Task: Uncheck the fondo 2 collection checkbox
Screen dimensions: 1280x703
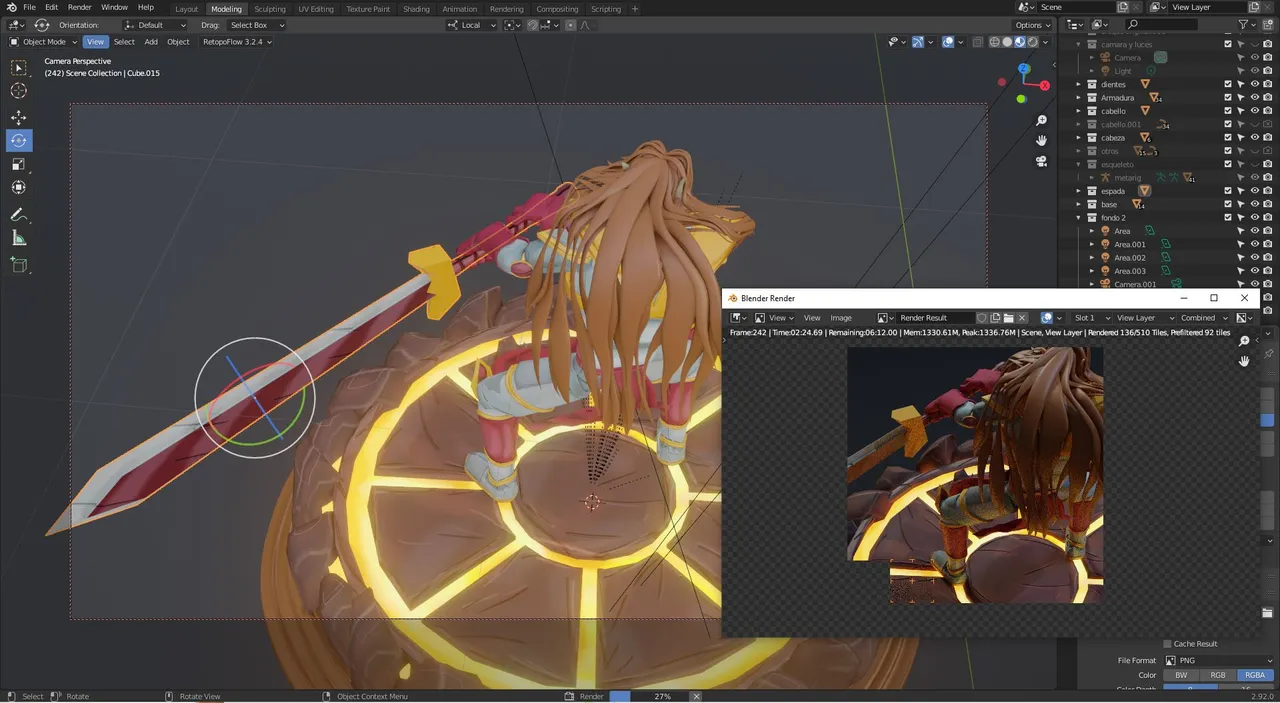Action: 1228,217
